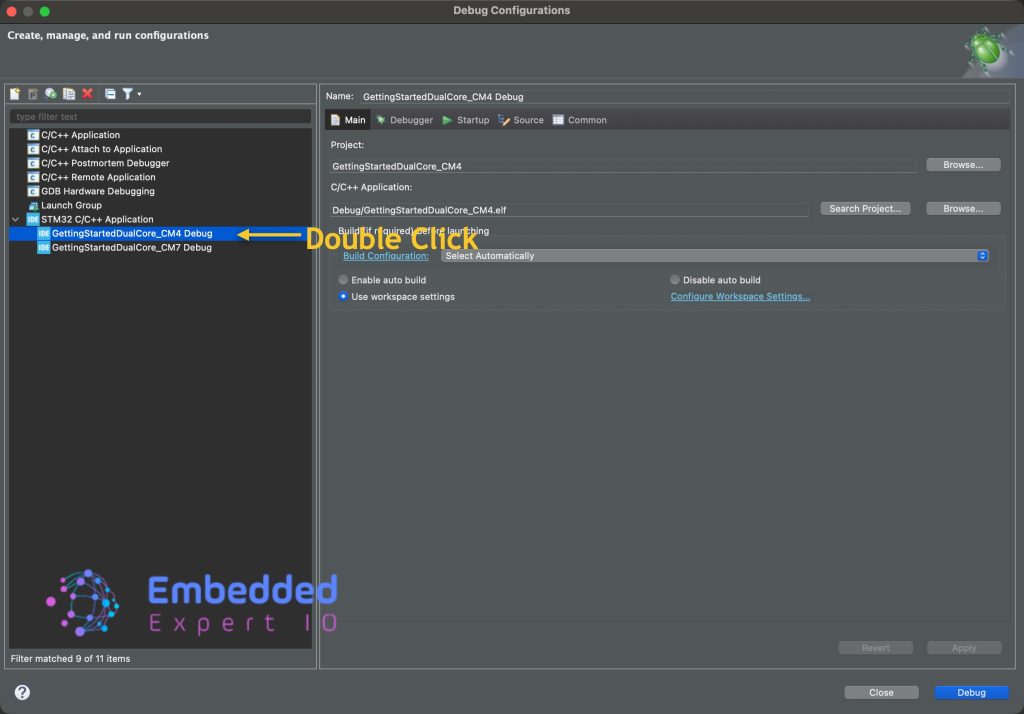1024x714 pixels.
Task: Duplicate the selected launch configuration
Action: [x=69, y=94]
